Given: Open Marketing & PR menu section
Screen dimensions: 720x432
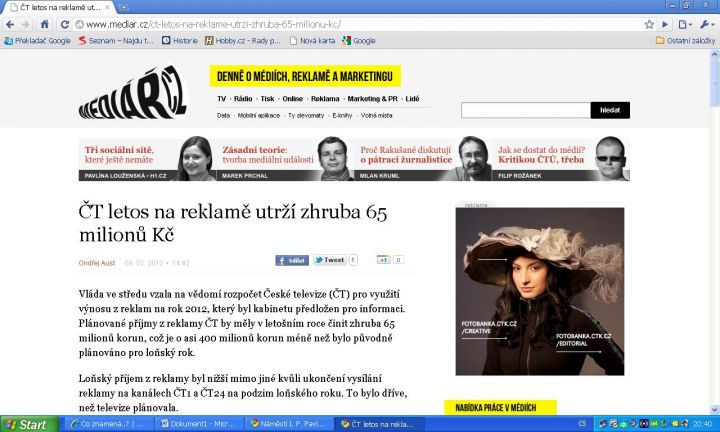Looking at the screenshot, I should click(x=372, y=99).
